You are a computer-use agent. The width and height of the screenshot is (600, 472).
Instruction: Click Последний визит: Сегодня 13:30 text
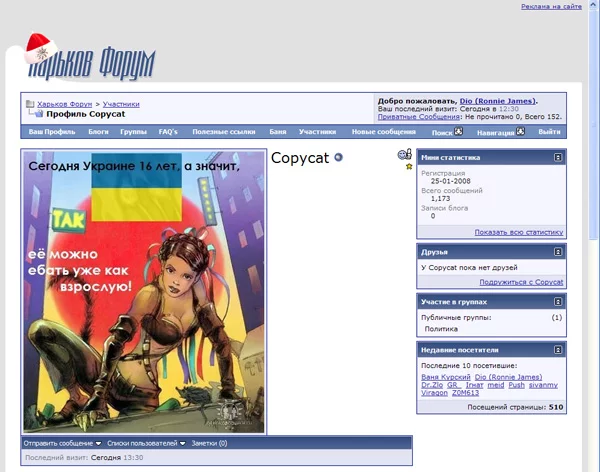click(84, 457)
